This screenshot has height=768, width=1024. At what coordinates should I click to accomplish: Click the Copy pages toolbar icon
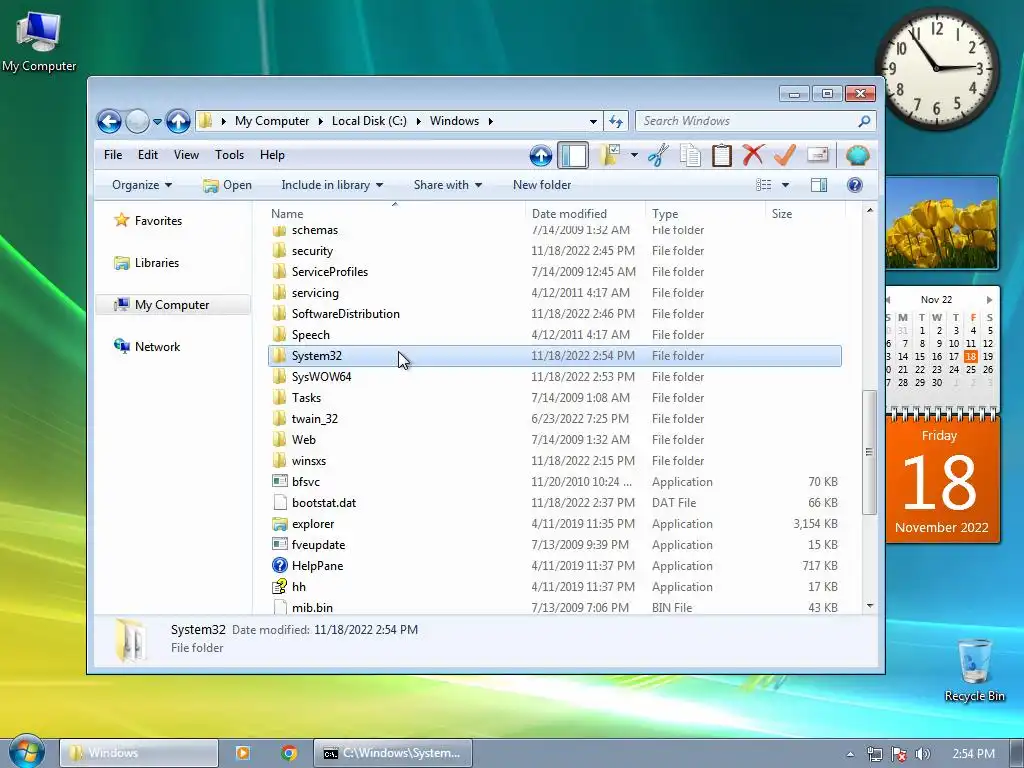[x=690, y=155]
